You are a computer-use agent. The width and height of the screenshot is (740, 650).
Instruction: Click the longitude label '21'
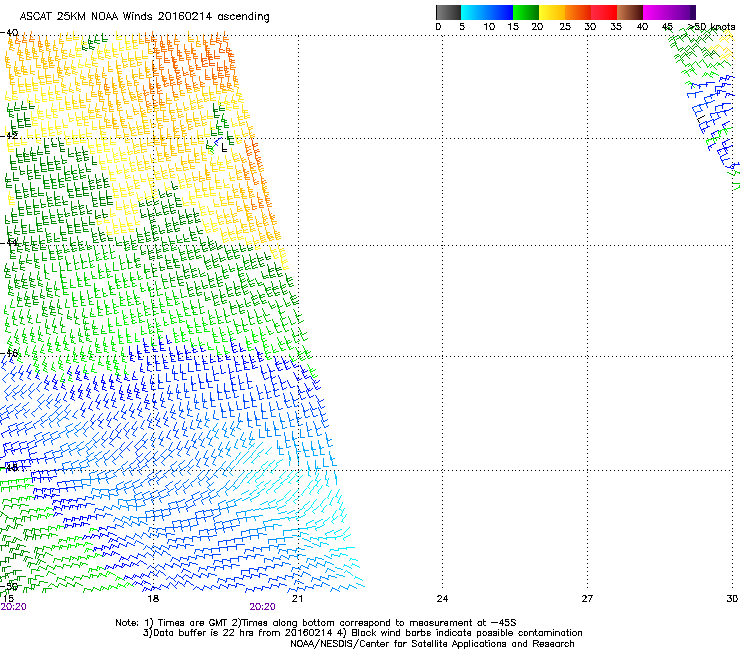coord(297,599)
